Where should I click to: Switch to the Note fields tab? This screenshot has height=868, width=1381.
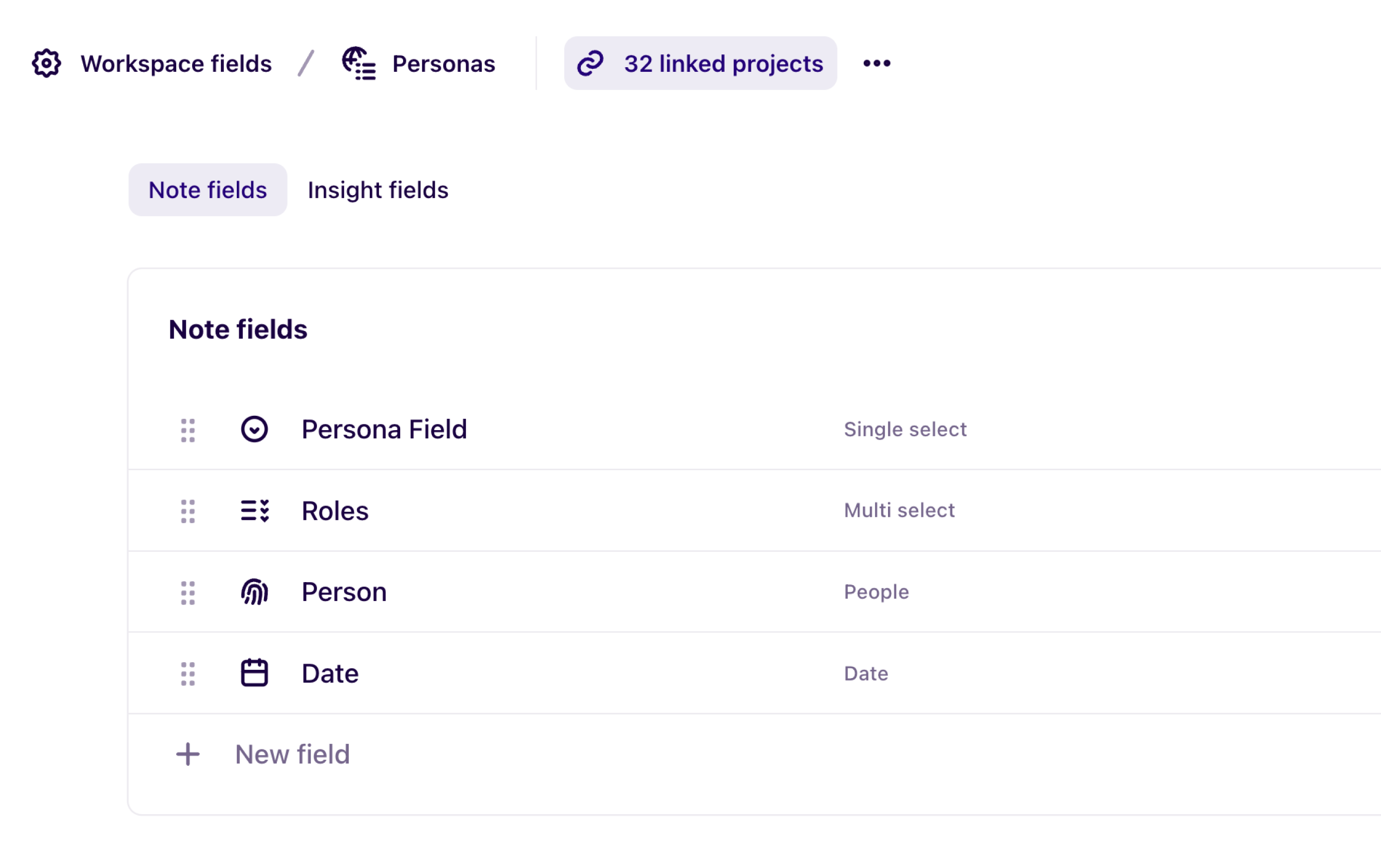pyautogui.click(x=207, y=190)
